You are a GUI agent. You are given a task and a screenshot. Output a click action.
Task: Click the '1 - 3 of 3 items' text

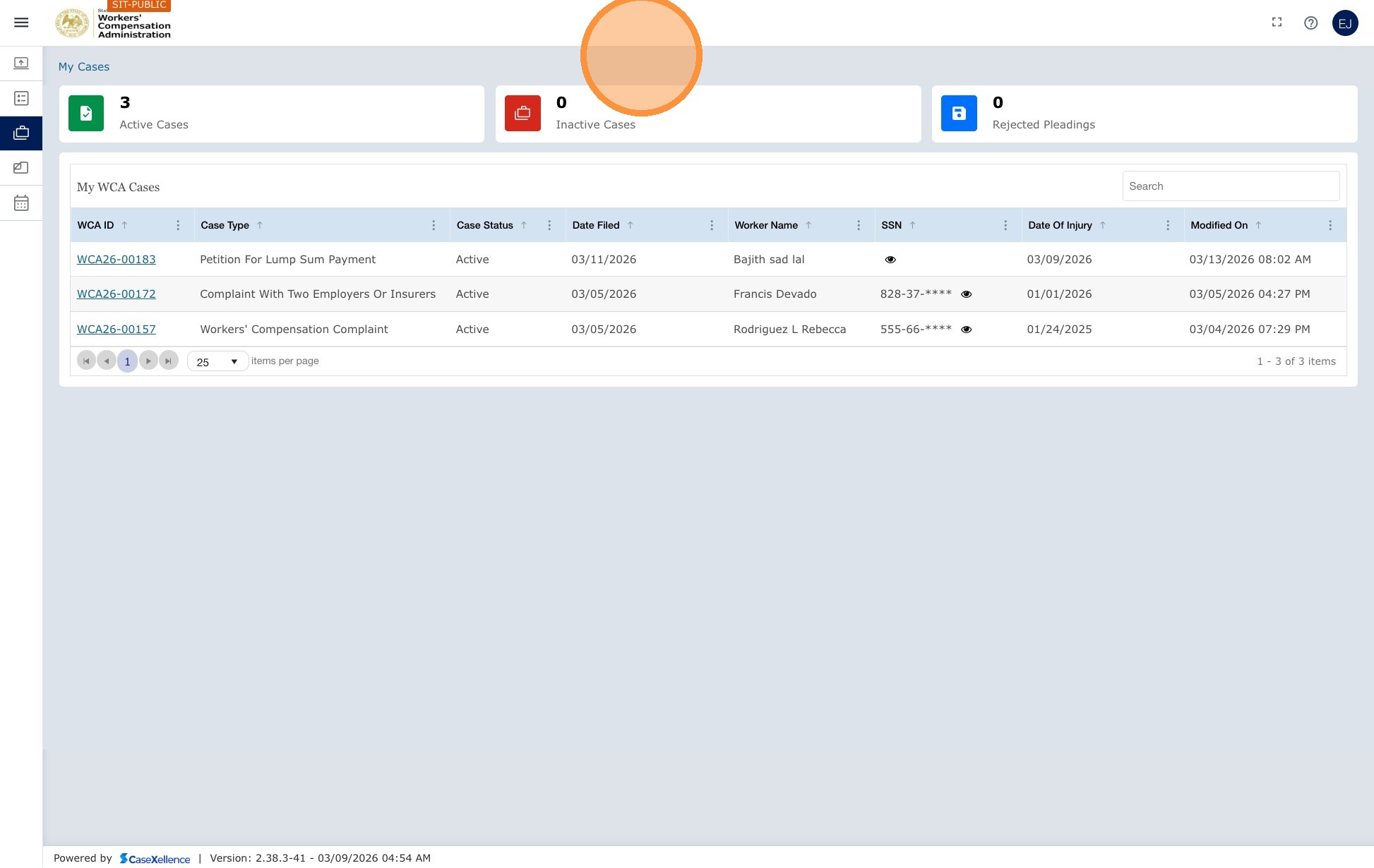point(1296,361)
